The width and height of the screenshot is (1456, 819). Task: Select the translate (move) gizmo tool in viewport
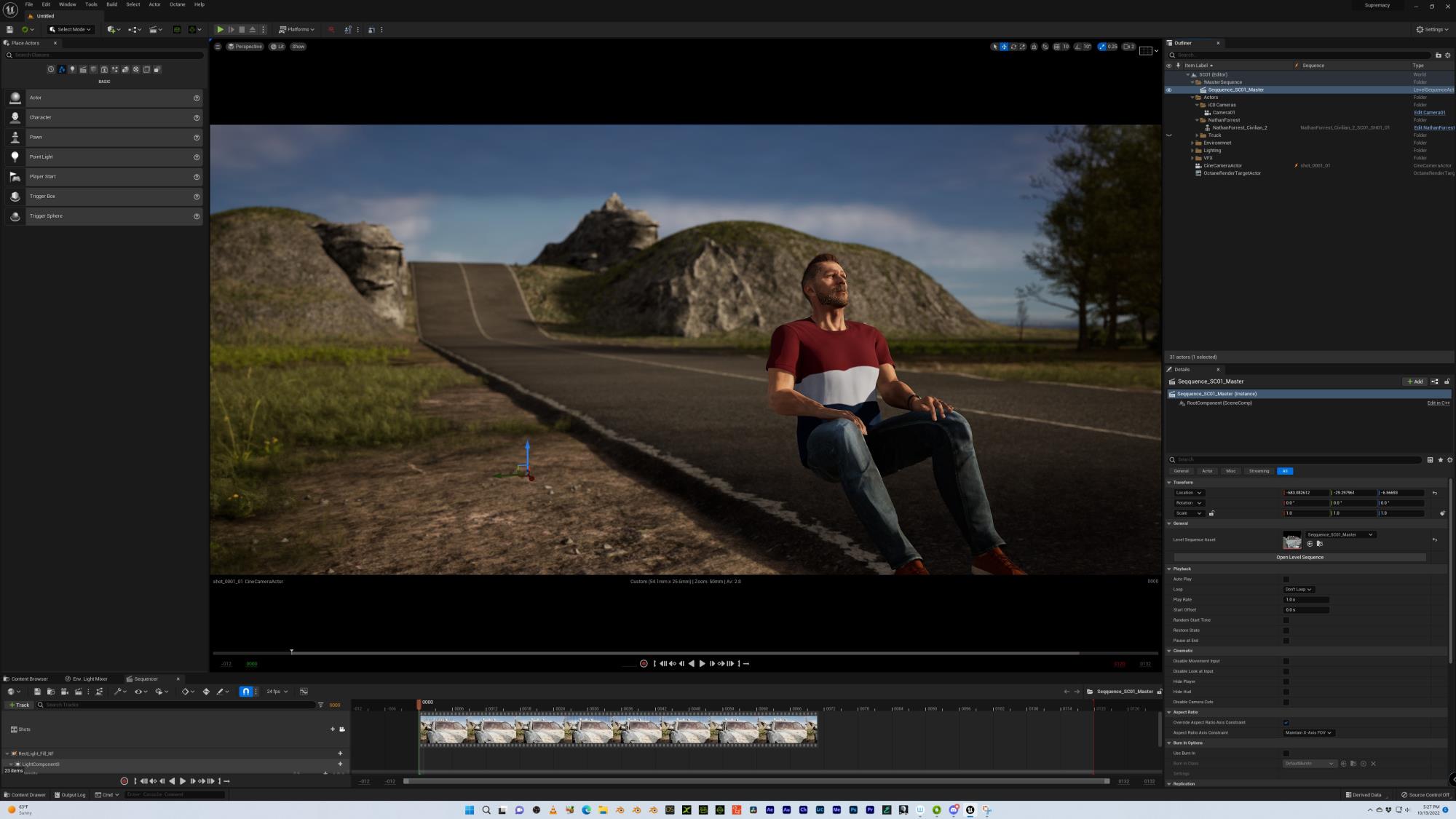click(x=1004, y=47)
